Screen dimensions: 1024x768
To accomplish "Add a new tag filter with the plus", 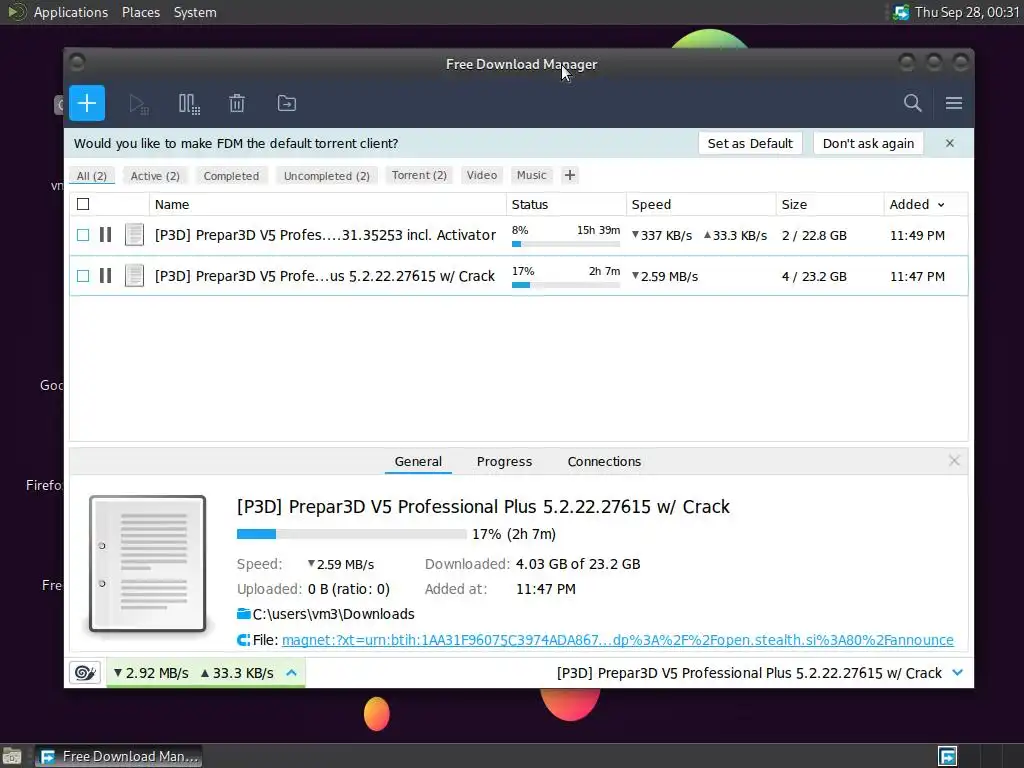I will pyautogui.click(x=569, y=175).
